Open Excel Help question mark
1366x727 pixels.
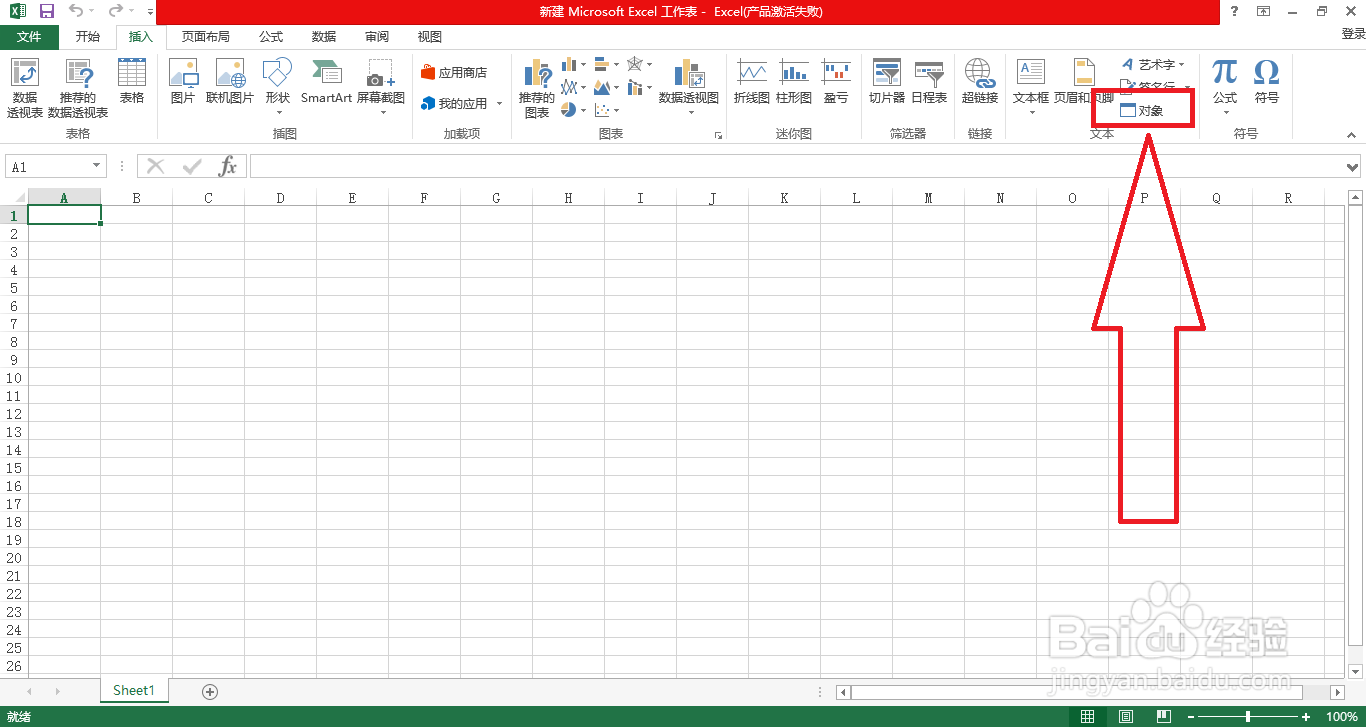pos(1235,12)
